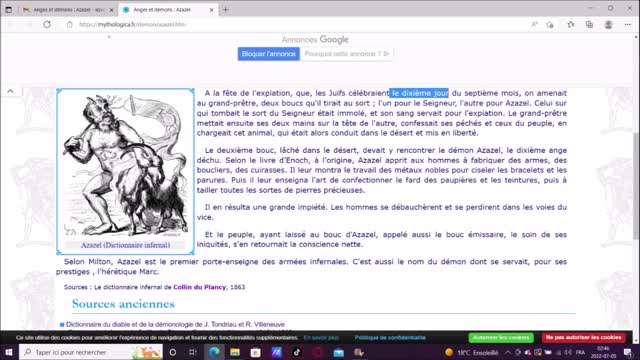Click the highlighted 'le dixième jour' text
Screen dimensions: 640x360
point(419,93)
